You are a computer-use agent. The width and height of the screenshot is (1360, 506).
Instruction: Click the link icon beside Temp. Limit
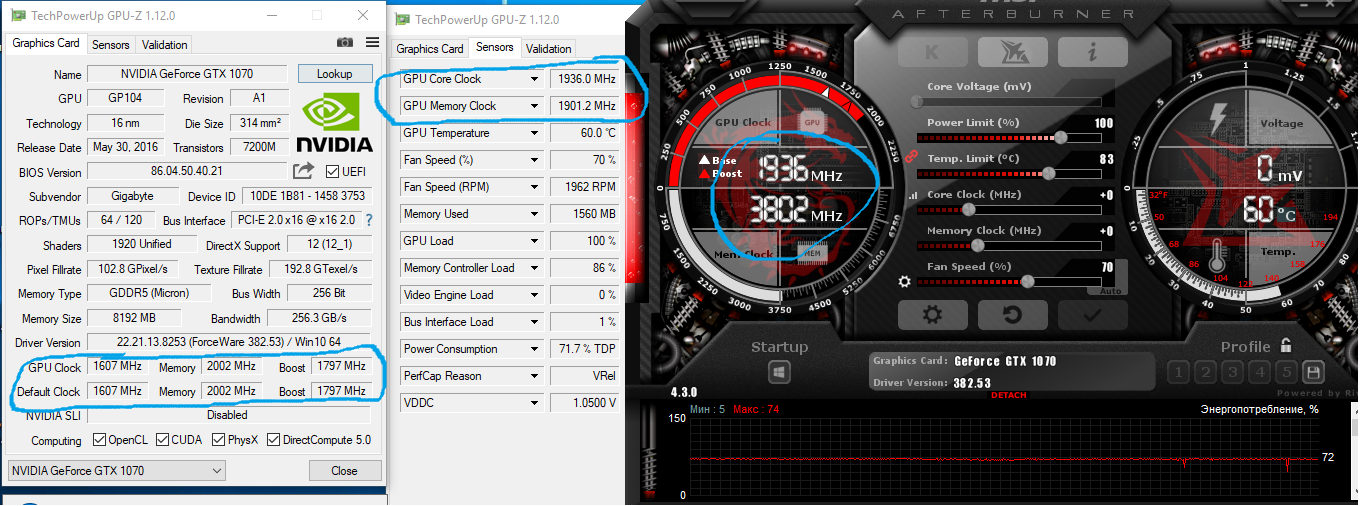(x=911, y=156)
